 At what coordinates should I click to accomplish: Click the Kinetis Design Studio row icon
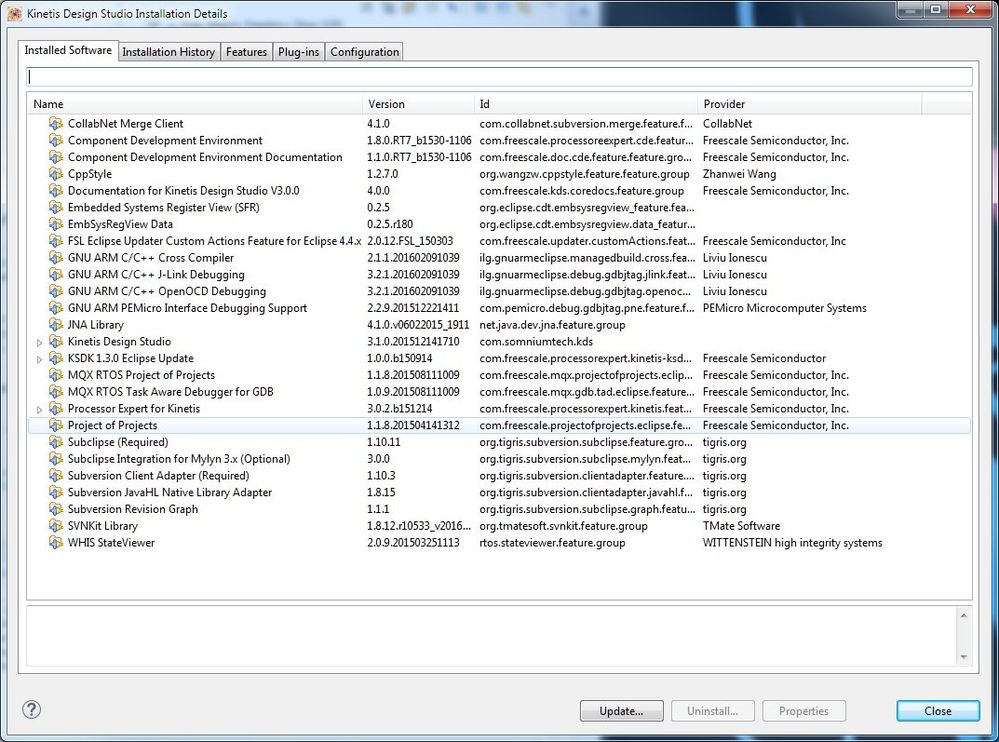click(56, 341)
